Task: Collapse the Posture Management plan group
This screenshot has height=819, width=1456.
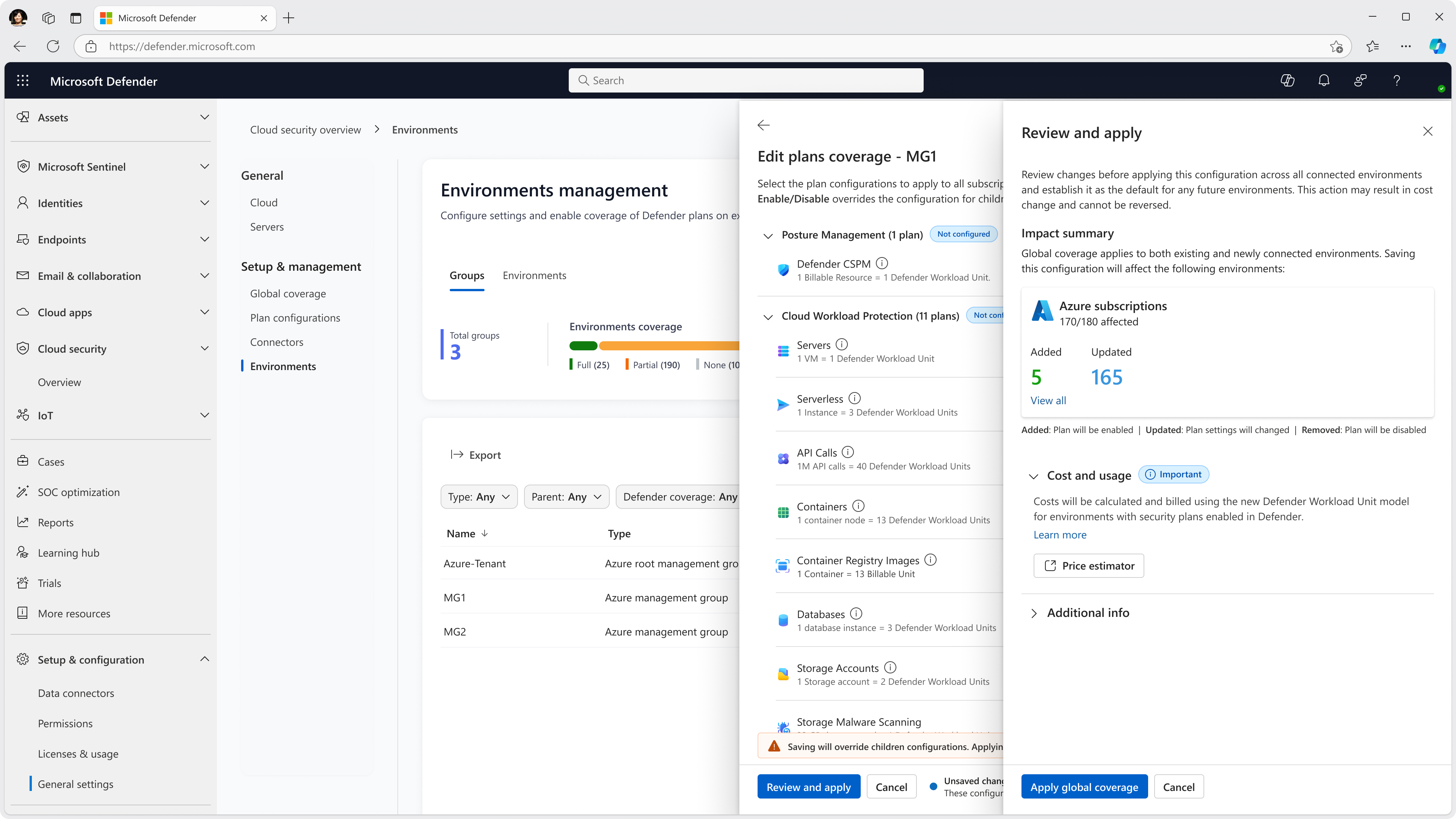Action: point(768,236)
